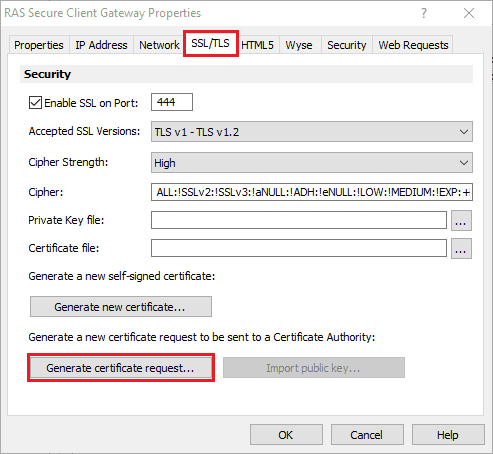Image resolution: width=493 pixels, height=454 pixels.
Task: Click the question mark help icon
Action: [424, 13]
